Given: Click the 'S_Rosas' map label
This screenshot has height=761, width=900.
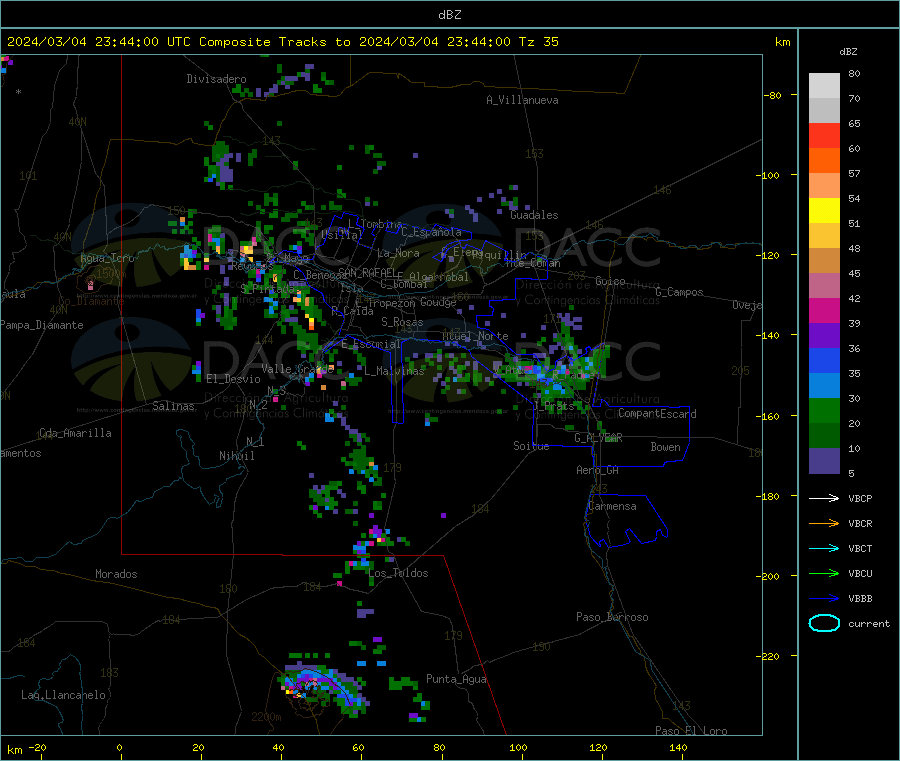Looking at the screenshot, I should pos(402,322).
